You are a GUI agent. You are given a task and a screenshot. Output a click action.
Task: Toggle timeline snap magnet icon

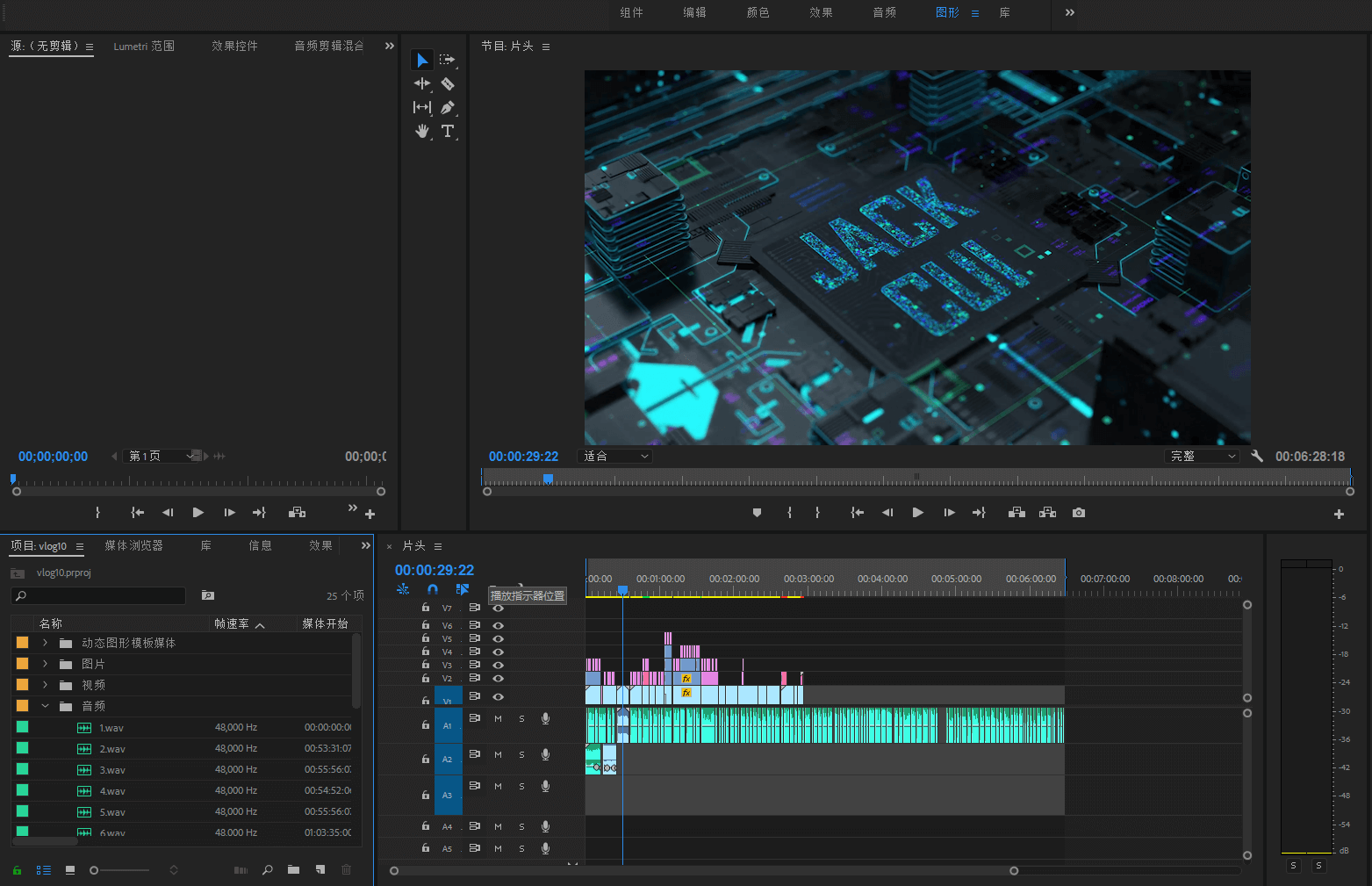(x=433, y=589)
